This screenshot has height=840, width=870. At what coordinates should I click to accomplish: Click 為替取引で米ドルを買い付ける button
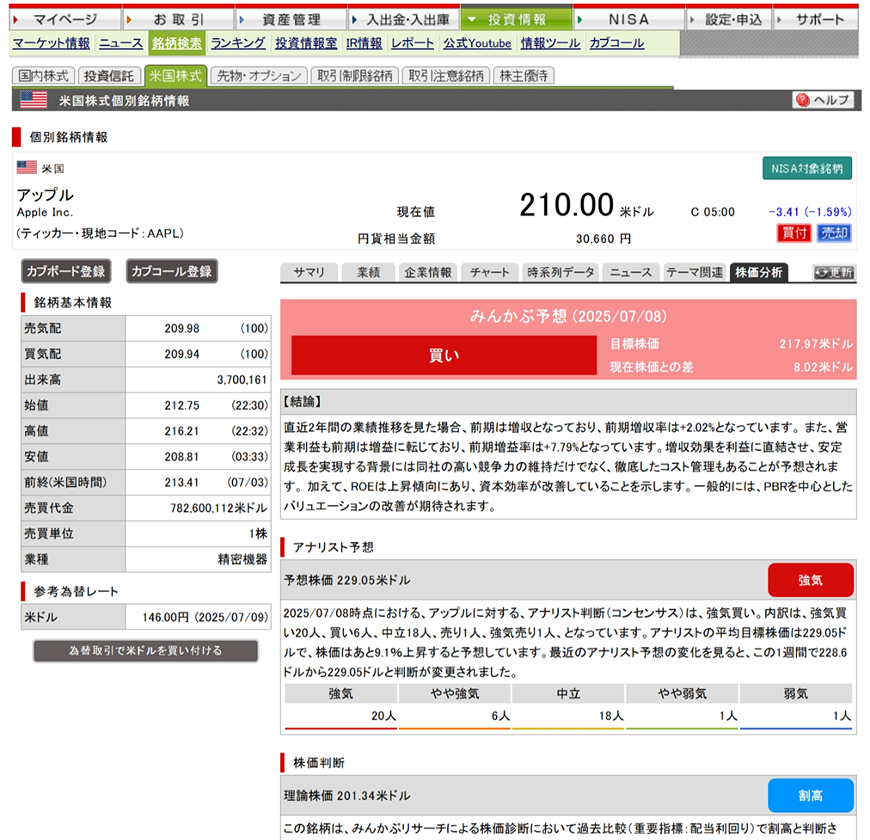pyautogui.click(x=145, y=650)
